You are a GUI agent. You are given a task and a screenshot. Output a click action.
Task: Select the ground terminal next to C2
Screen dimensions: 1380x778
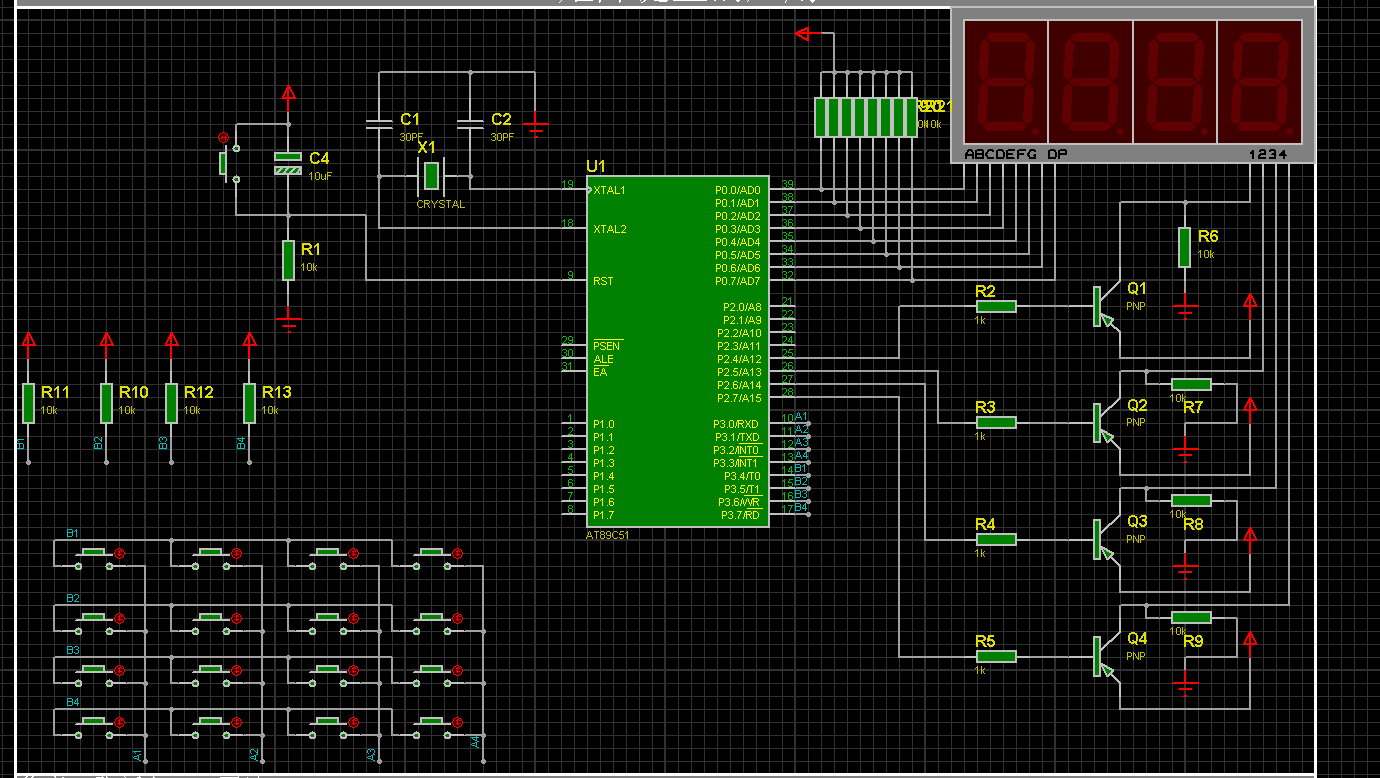coord(536,126)
